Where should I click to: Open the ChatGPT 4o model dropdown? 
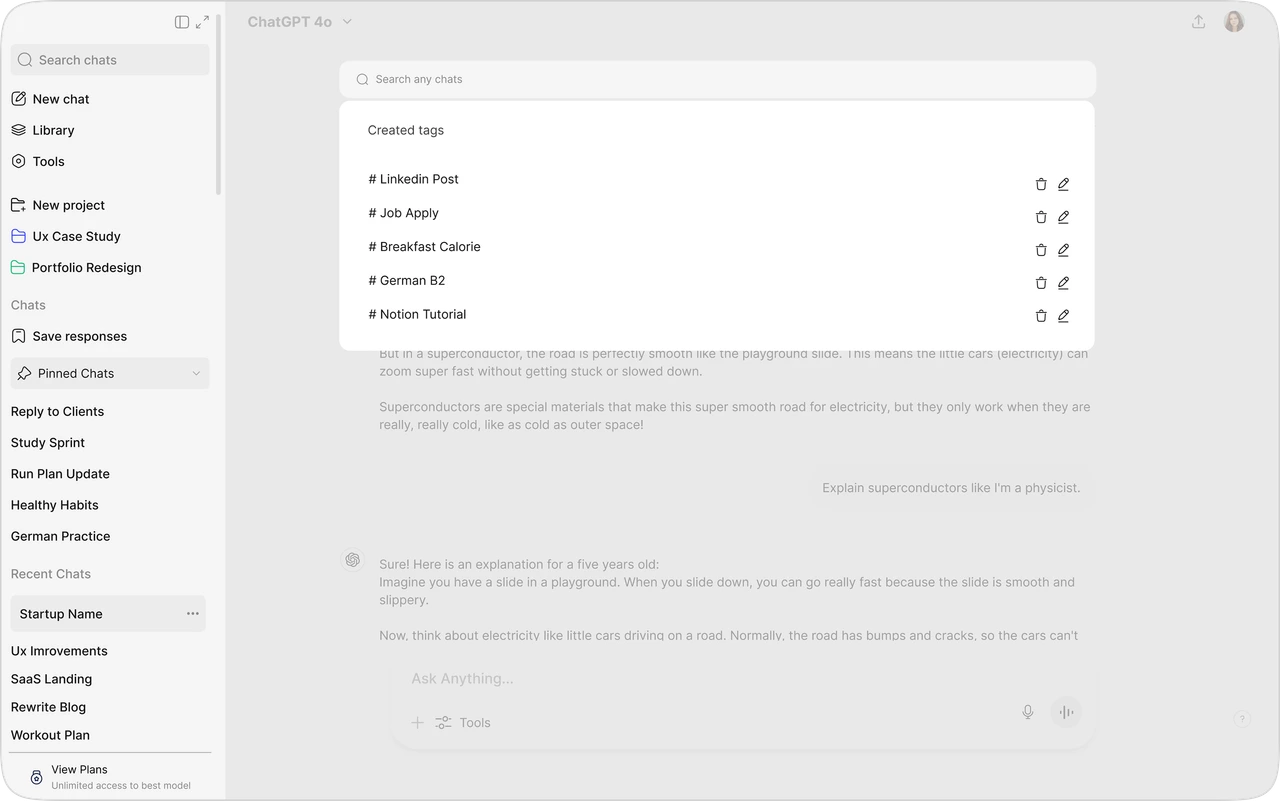click(300, 22)
